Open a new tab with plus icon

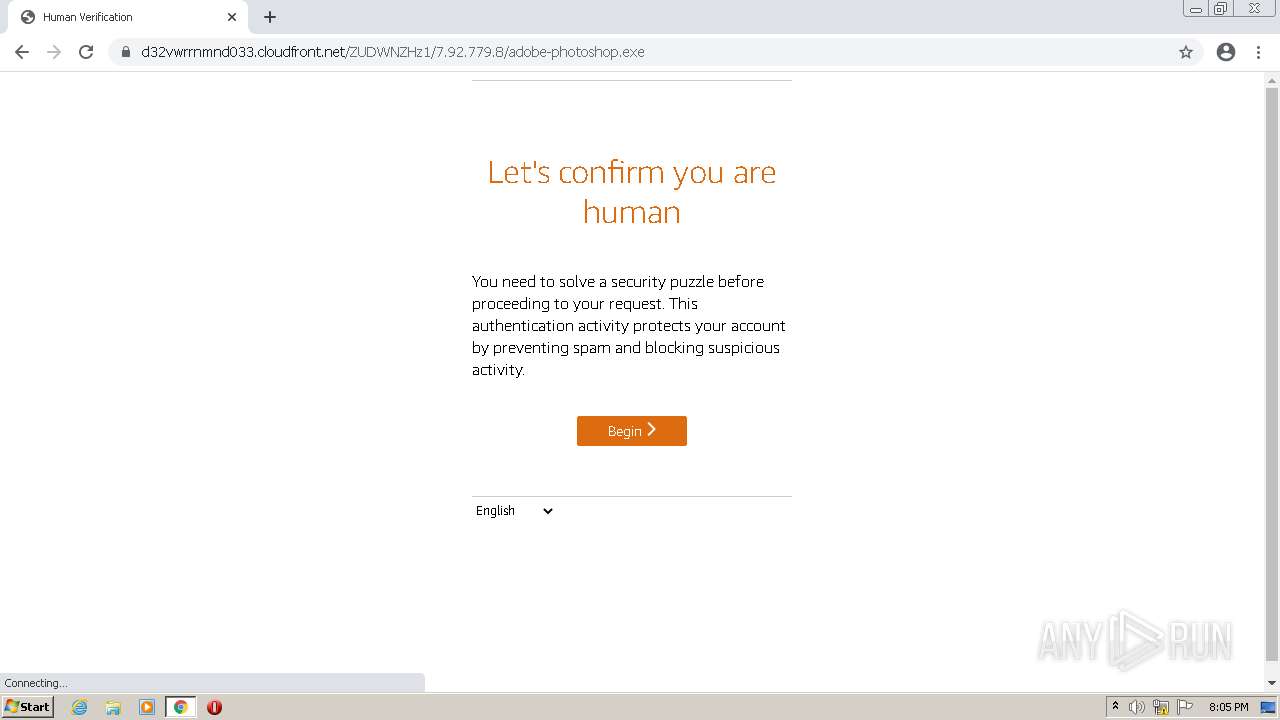point(270,17)
